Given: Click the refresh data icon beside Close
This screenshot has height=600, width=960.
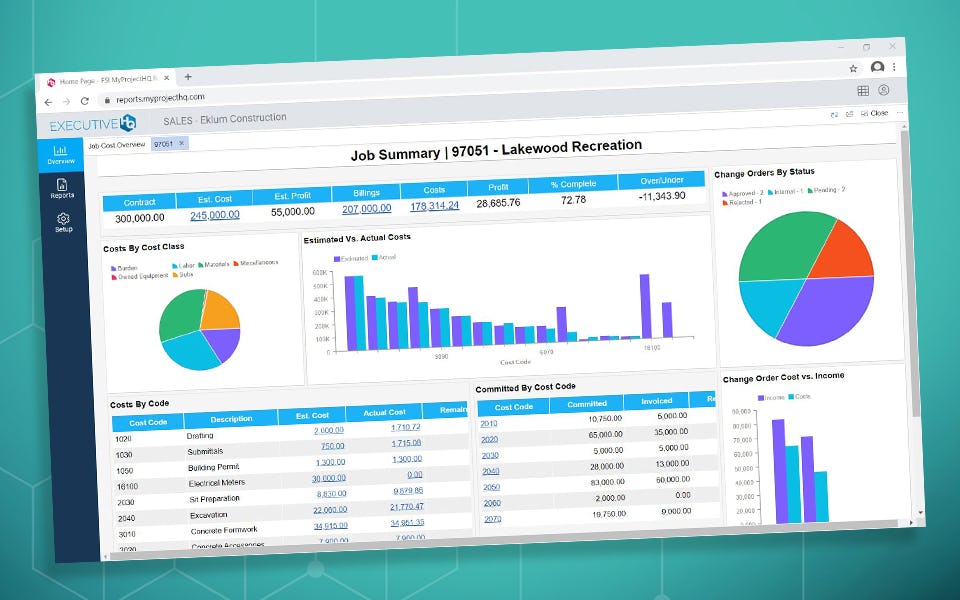Looking at the screenshot, I should 834,114.
